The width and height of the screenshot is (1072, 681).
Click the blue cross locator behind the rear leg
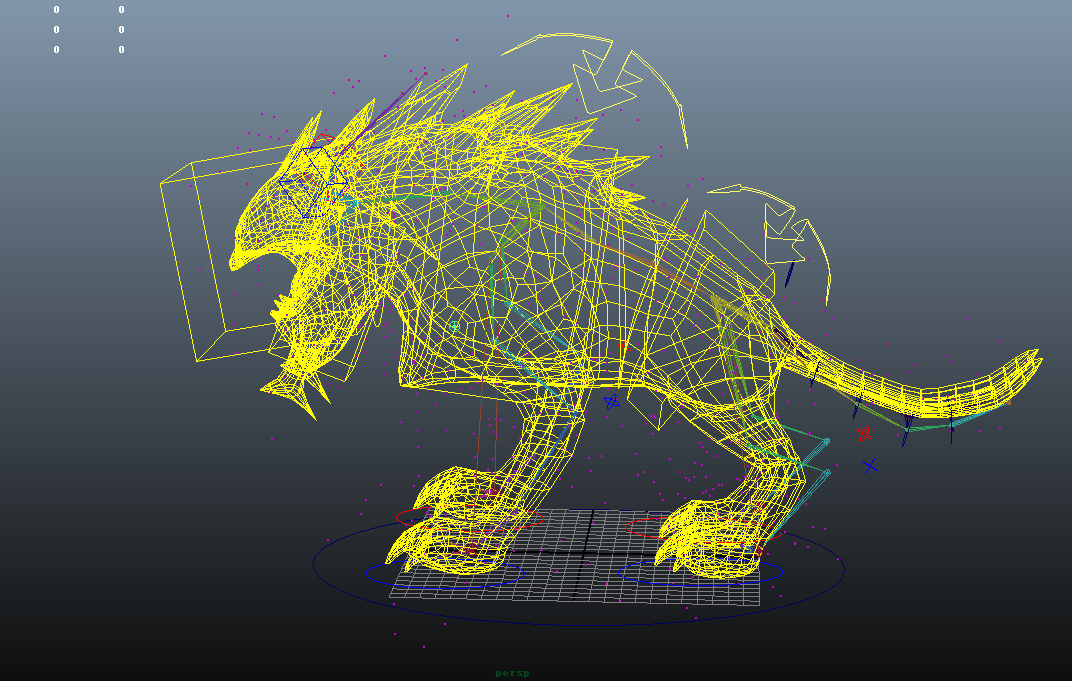(870, 466)
